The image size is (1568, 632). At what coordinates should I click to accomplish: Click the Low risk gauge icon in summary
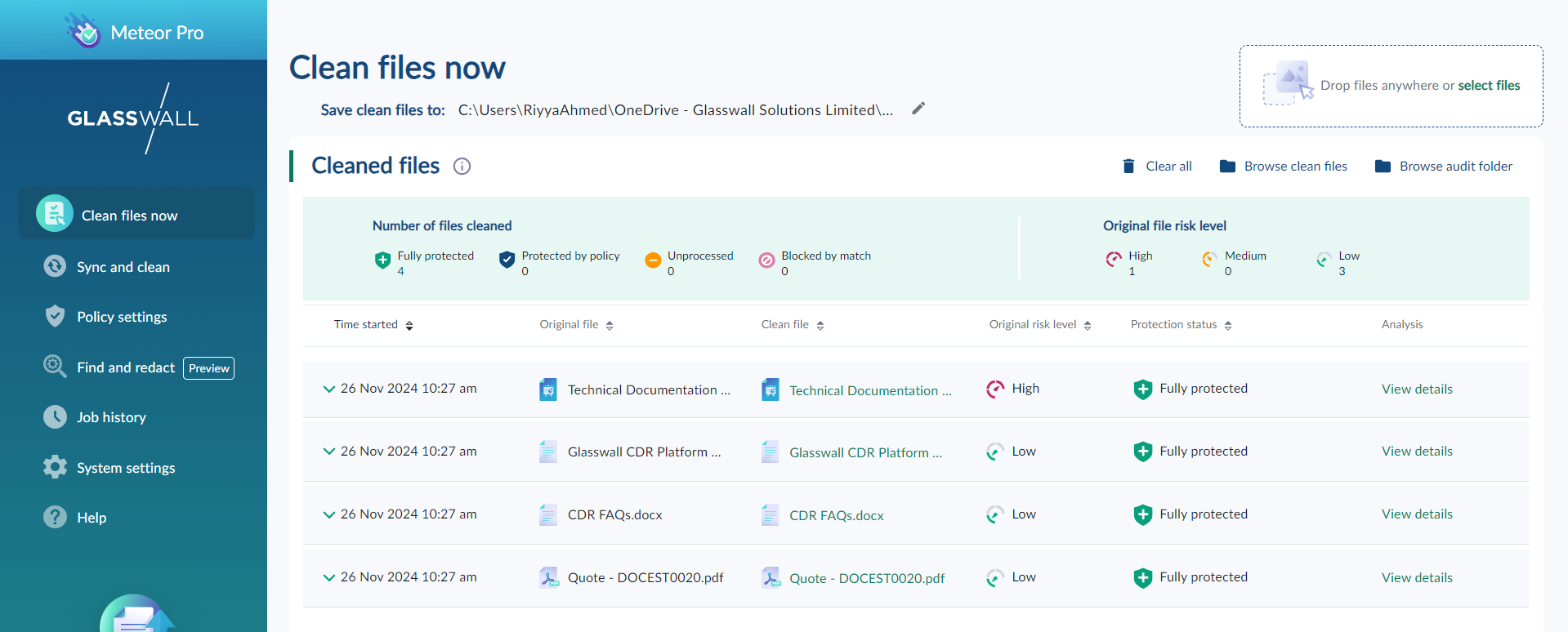coord(1324,260)
